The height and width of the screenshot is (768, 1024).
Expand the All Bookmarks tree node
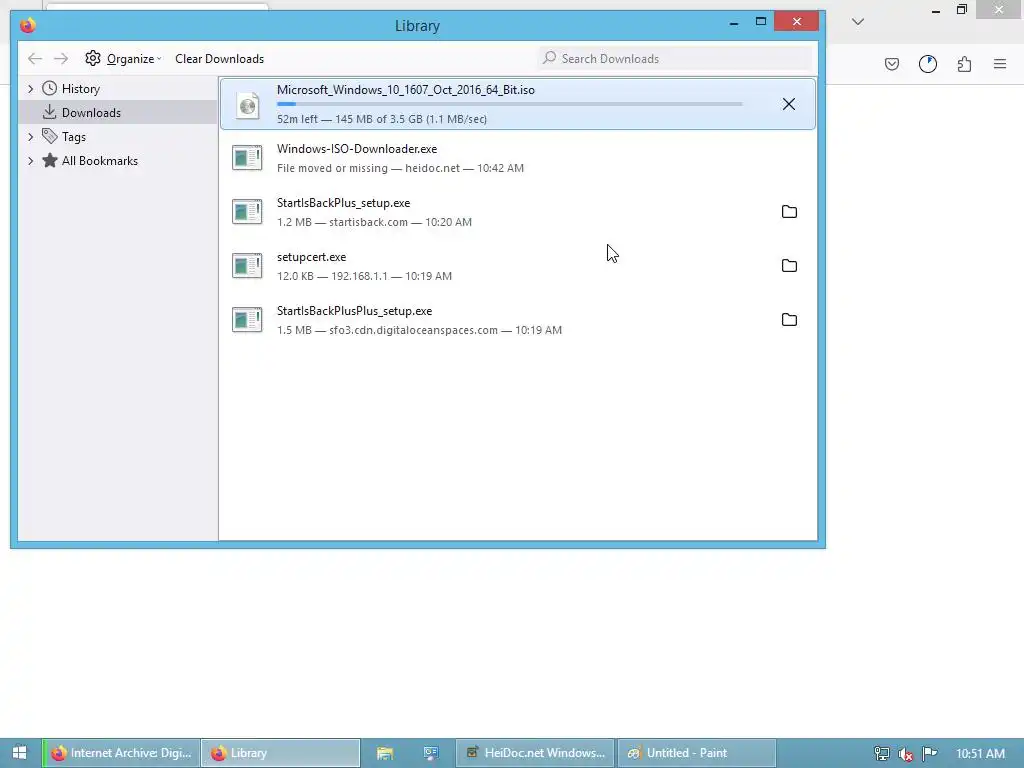30,161
